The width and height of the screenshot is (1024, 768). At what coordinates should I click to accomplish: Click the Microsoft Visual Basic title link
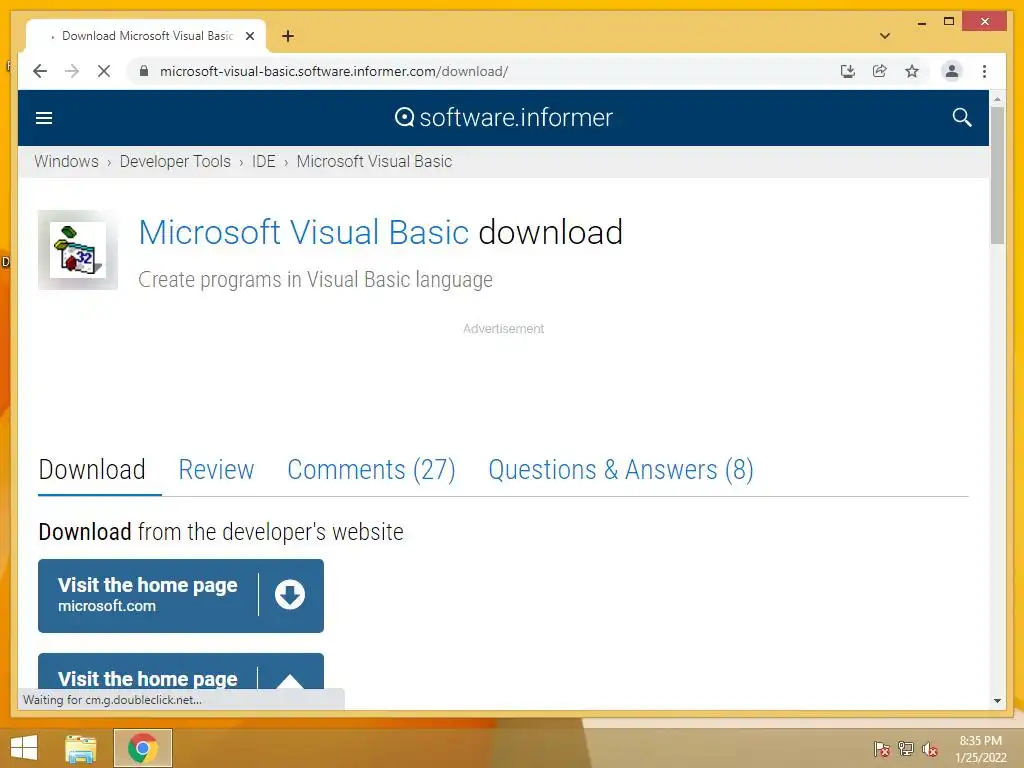click(x=304, y=232)
